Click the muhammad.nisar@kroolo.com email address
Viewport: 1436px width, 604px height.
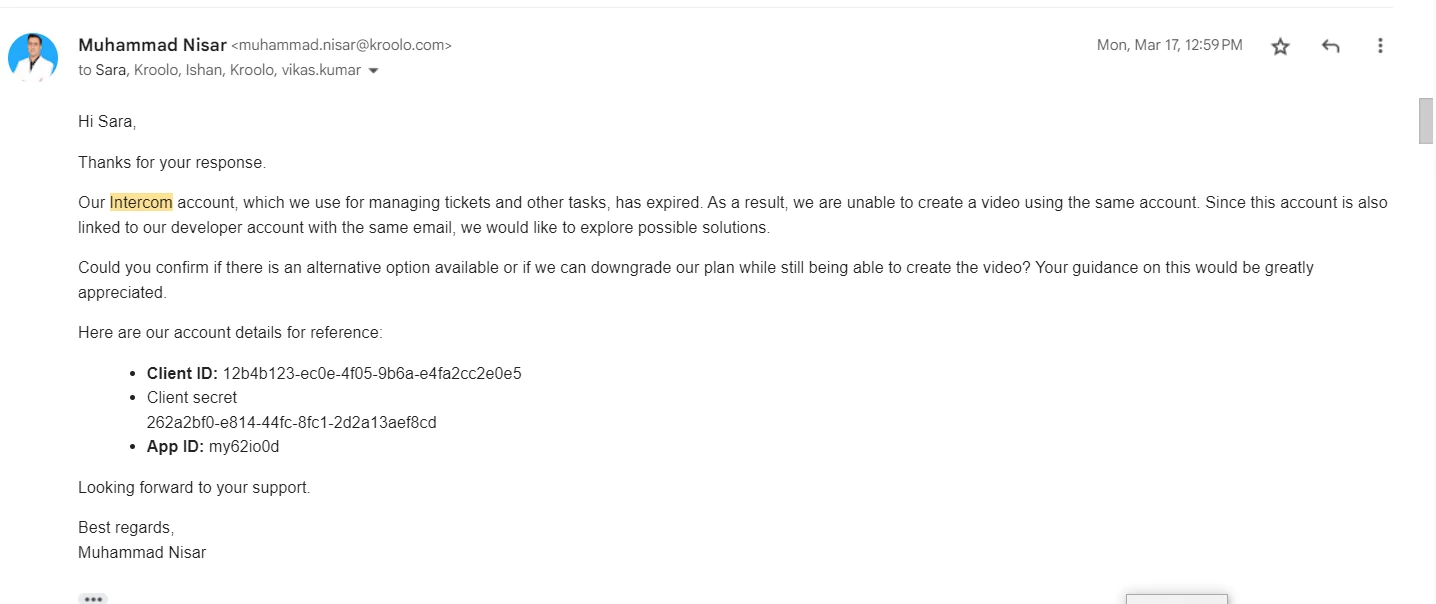click(x=341, y=46)
